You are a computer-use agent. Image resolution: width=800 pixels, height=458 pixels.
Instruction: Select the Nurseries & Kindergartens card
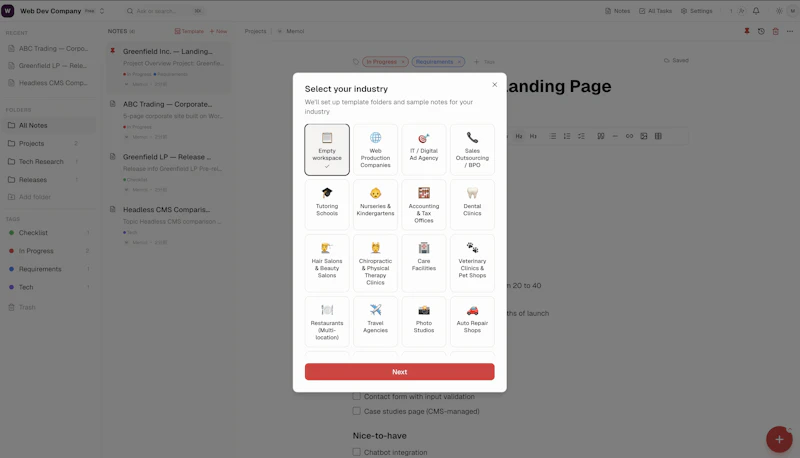(376, 204)
